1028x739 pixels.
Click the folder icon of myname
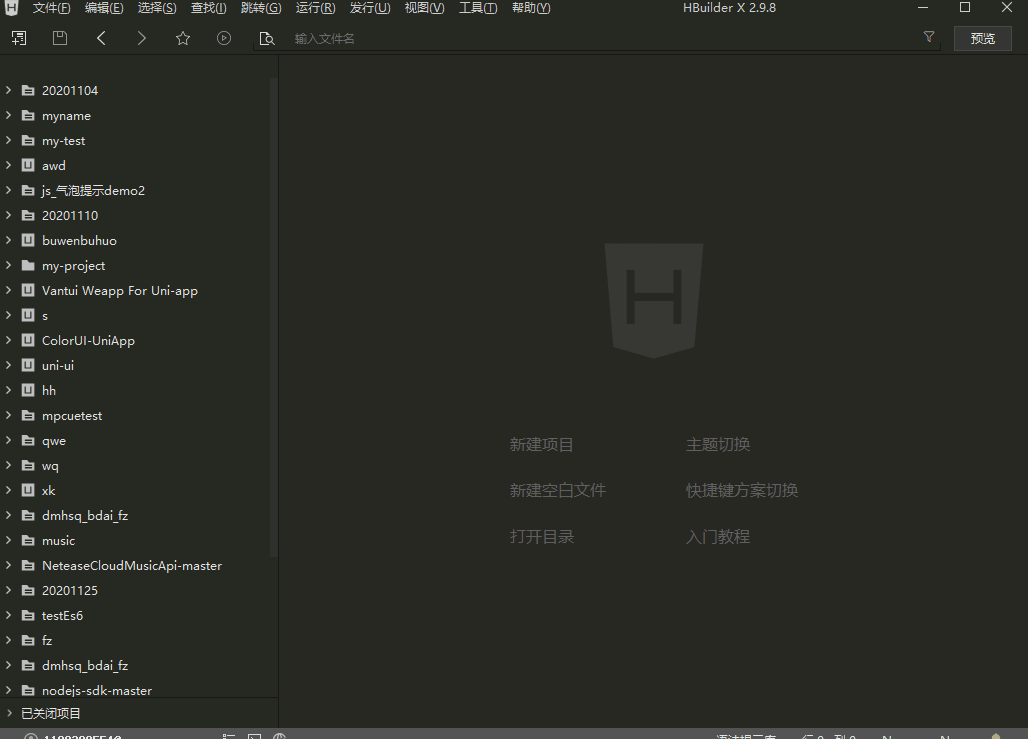[x=28, y=115]
